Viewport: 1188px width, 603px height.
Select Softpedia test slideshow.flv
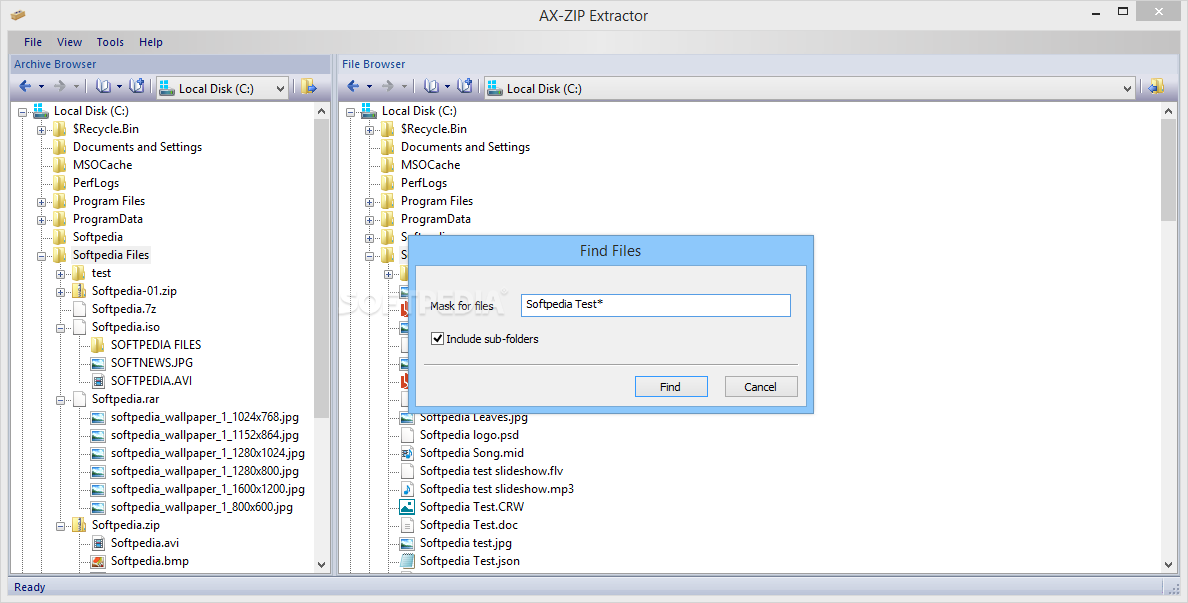pos(492,470)
